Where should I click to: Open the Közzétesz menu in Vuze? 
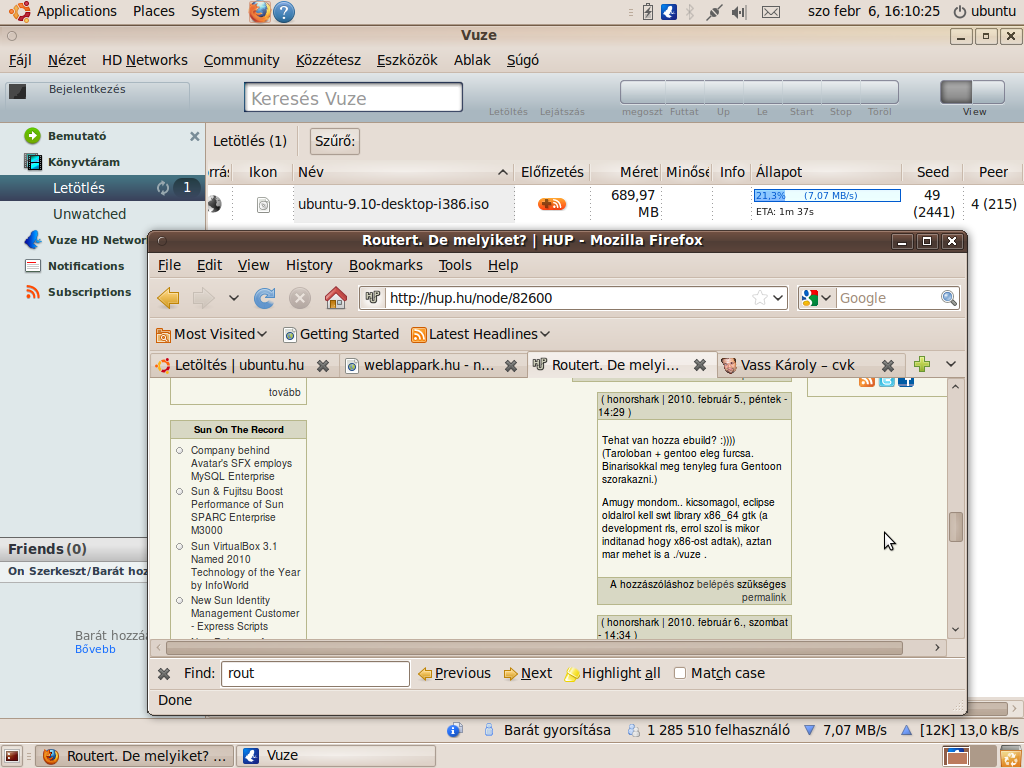(328, 60)
